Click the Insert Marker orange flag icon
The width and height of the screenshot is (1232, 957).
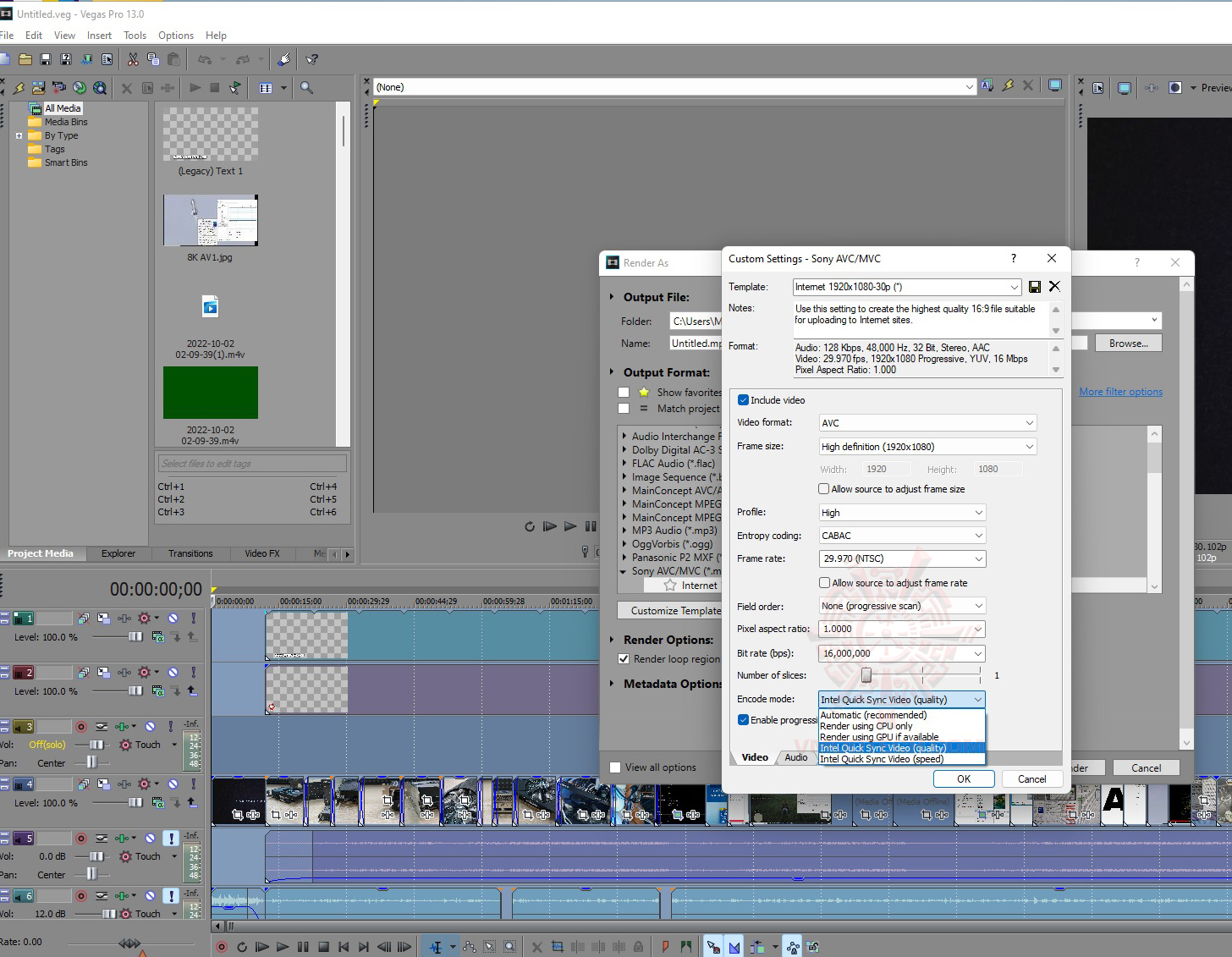665,947
